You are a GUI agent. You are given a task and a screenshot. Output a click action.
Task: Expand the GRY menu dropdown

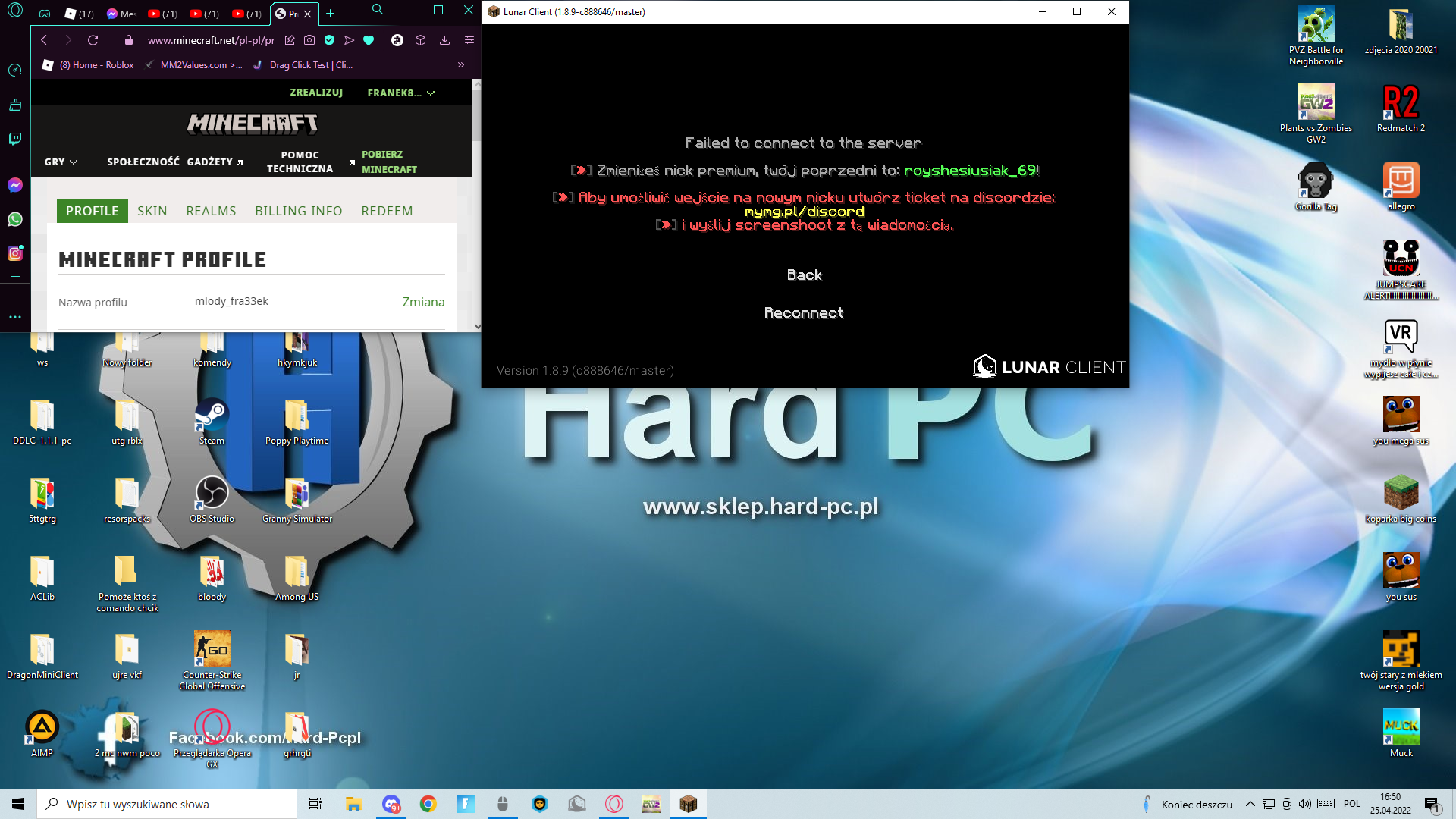point(61,162)
